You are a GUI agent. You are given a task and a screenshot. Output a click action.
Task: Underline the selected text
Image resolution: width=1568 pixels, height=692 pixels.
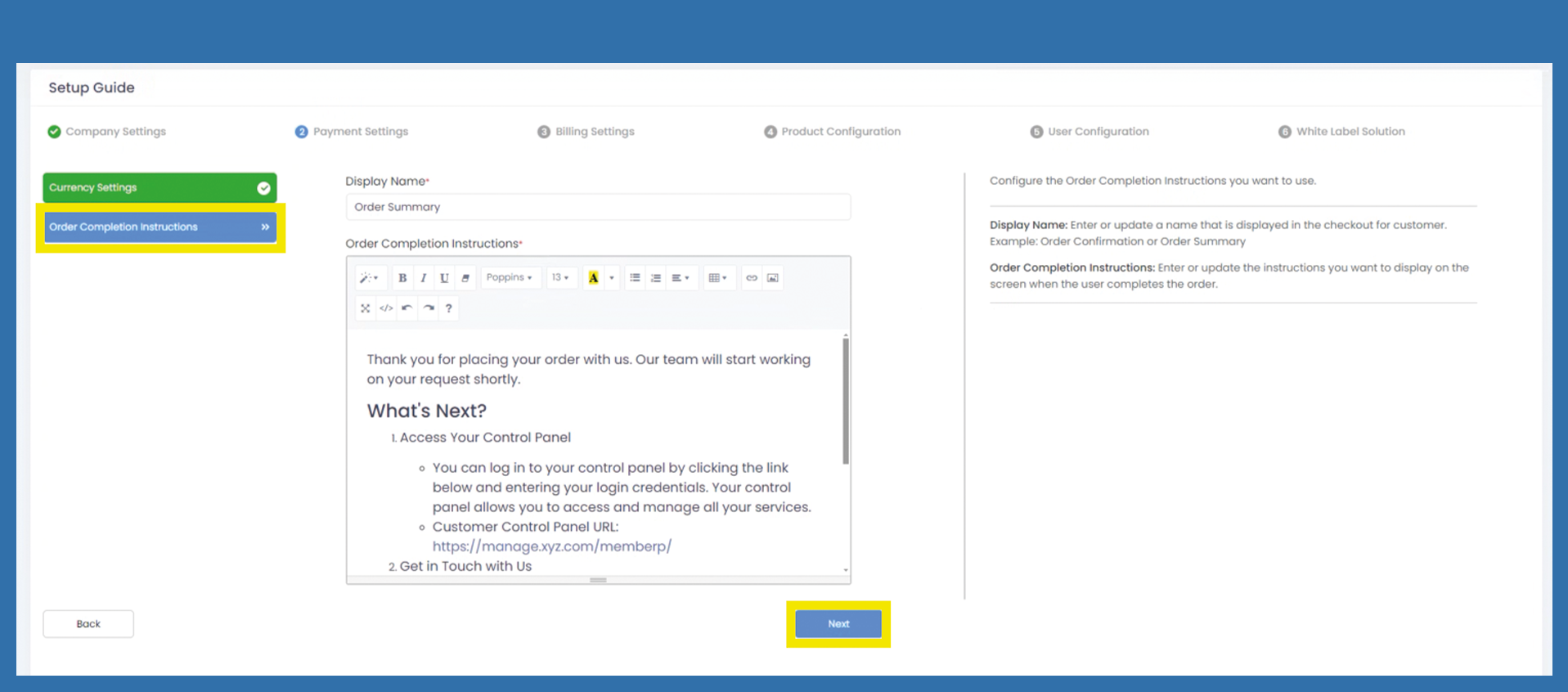tap(444, 278)
